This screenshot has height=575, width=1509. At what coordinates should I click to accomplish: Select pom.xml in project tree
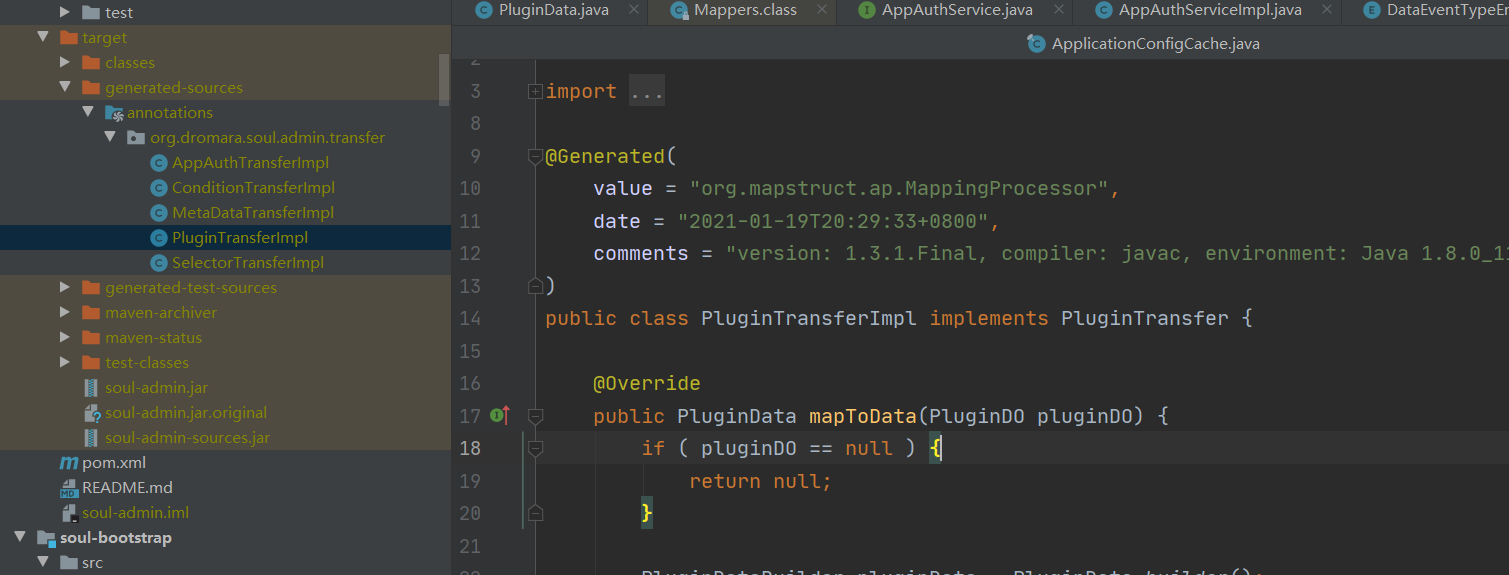114,462
